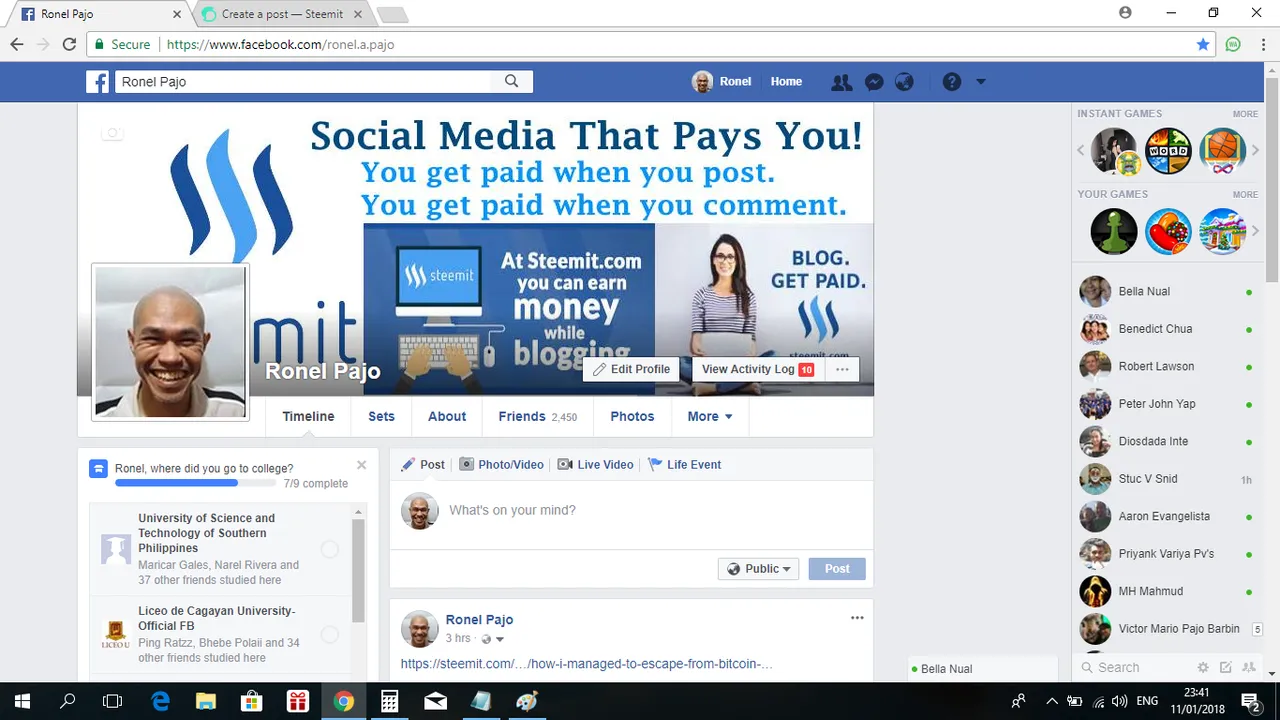Click the profile completion progress bar
The height and width of the screenshot is (720, 1280).
click(x=195, y=483)
